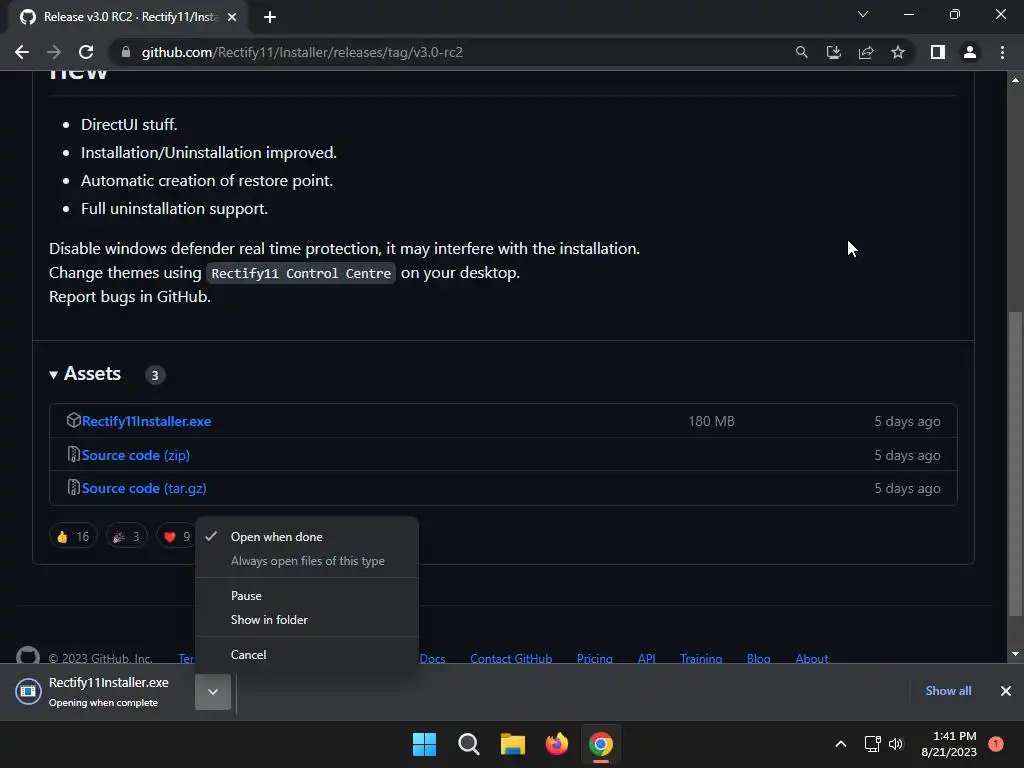The width and height of the screenshot is (1024, 768).
Task: Collapse the Assets section
Action: (x=86, y=374)
